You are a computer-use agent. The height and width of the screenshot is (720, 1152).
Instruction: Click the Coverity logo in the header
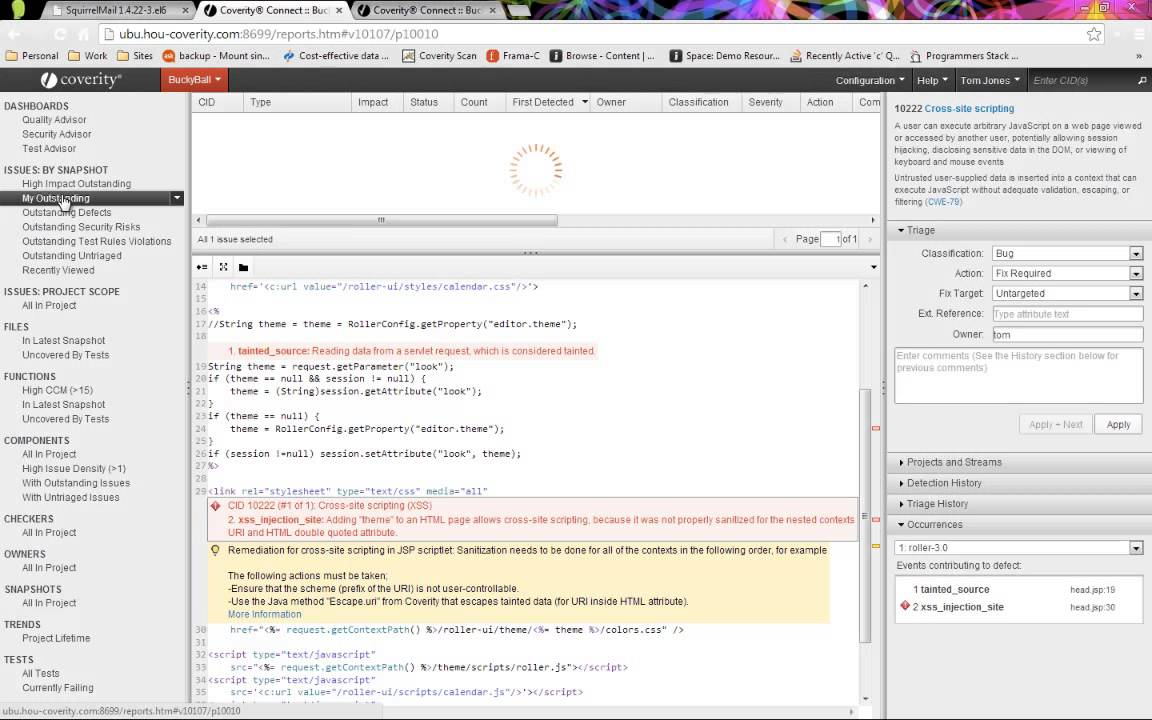point(82,79)
